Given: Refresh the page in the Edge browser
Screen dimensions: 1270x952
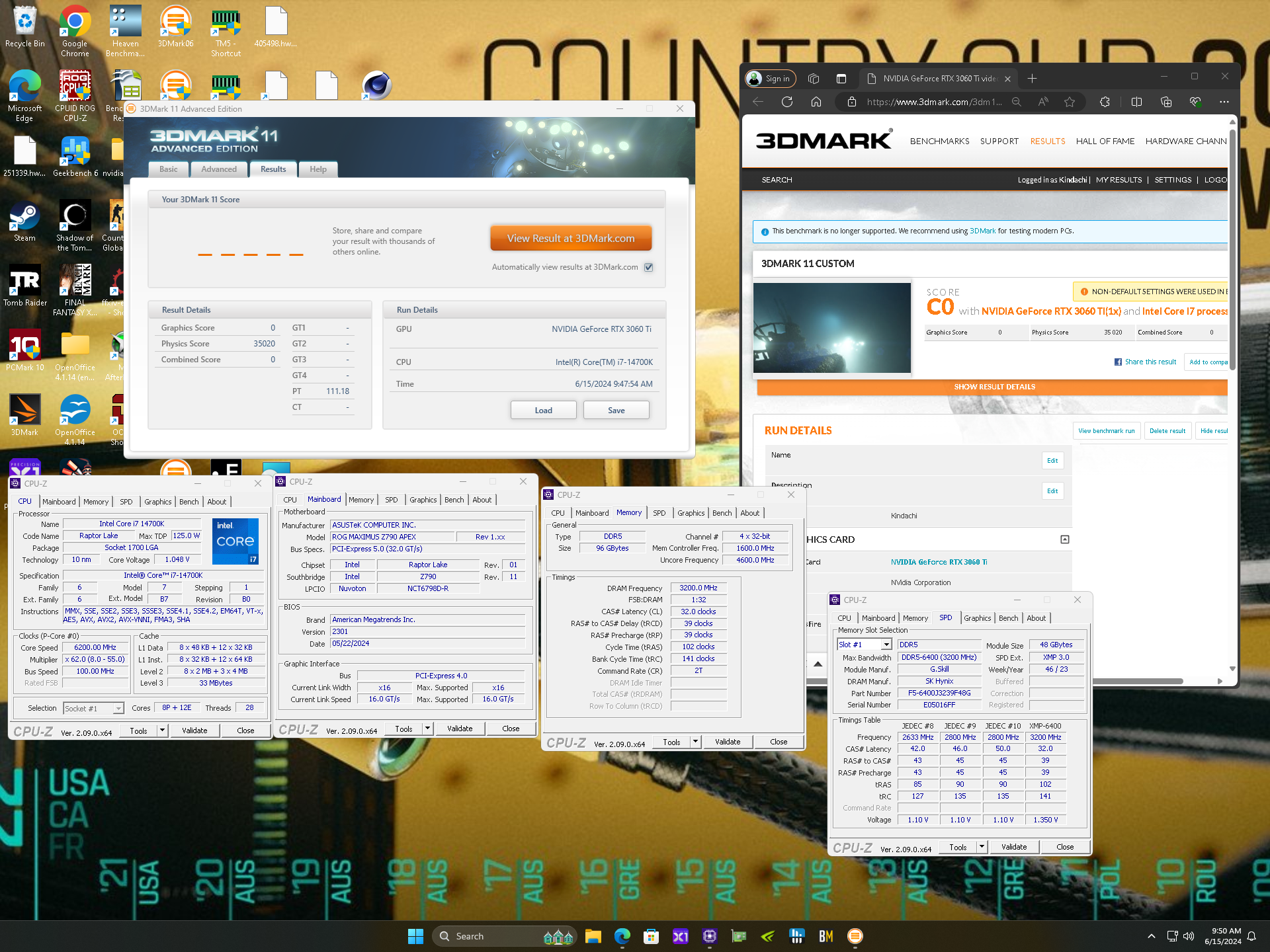Looking at the screenshot, I should tap(787, 102).
